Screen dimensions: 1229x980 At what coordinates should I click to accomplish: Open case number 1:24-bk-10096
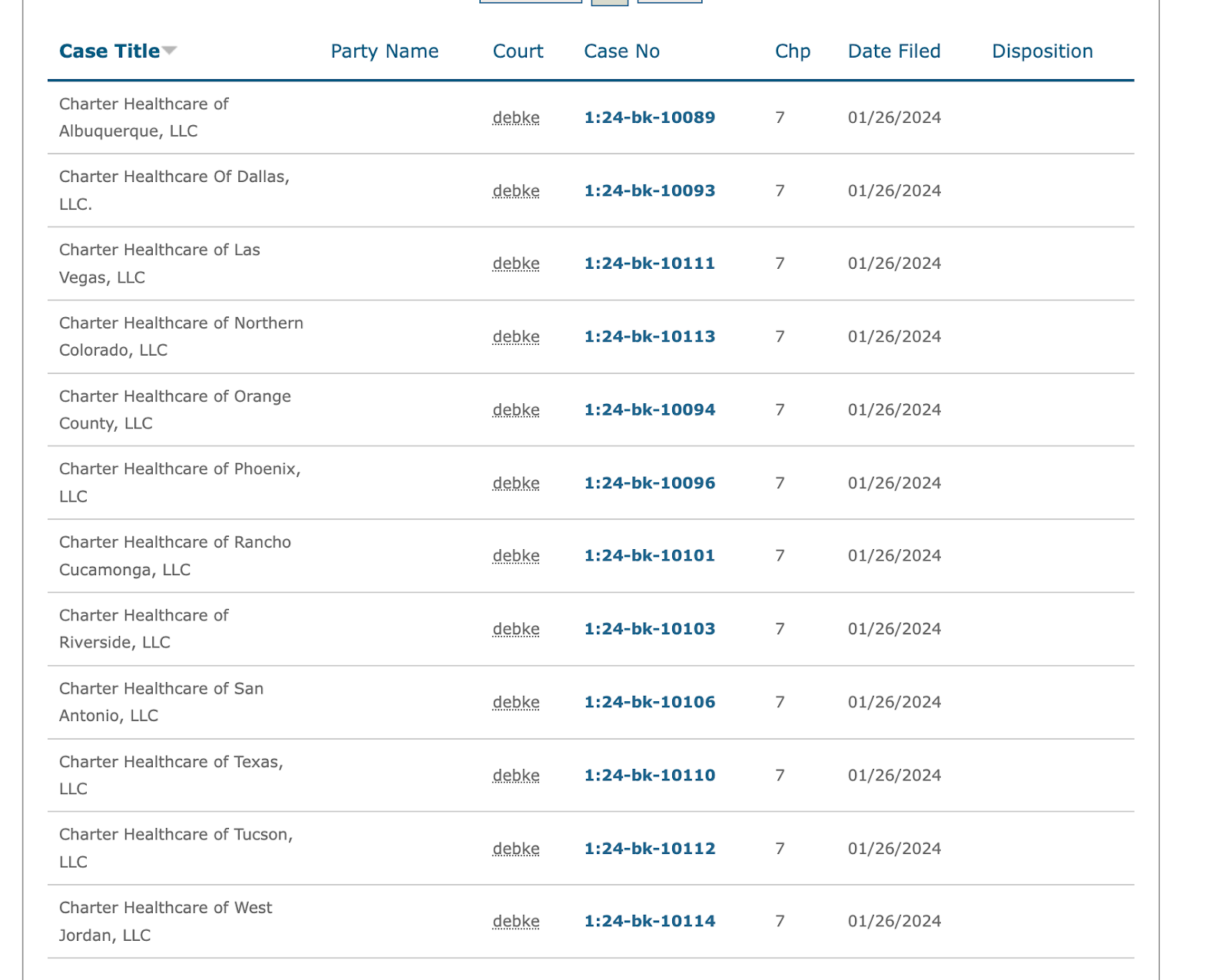[x=650, y=483]
